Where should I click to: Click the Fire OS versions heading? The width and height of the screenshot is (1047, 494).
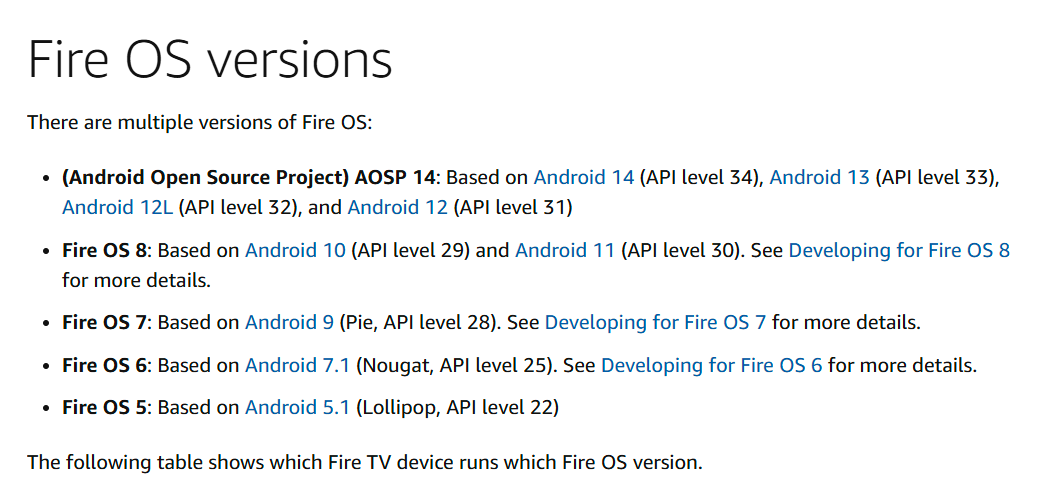coord(210,58)
